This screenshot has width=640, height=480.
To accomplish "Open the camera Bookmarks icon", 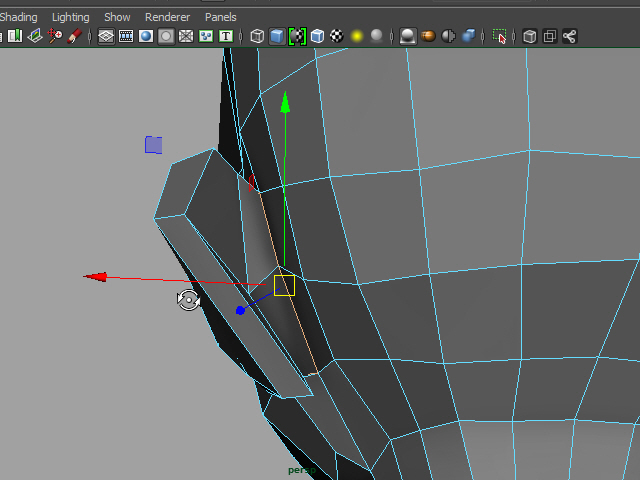I will pyautogui.click(x=15, y=36).
